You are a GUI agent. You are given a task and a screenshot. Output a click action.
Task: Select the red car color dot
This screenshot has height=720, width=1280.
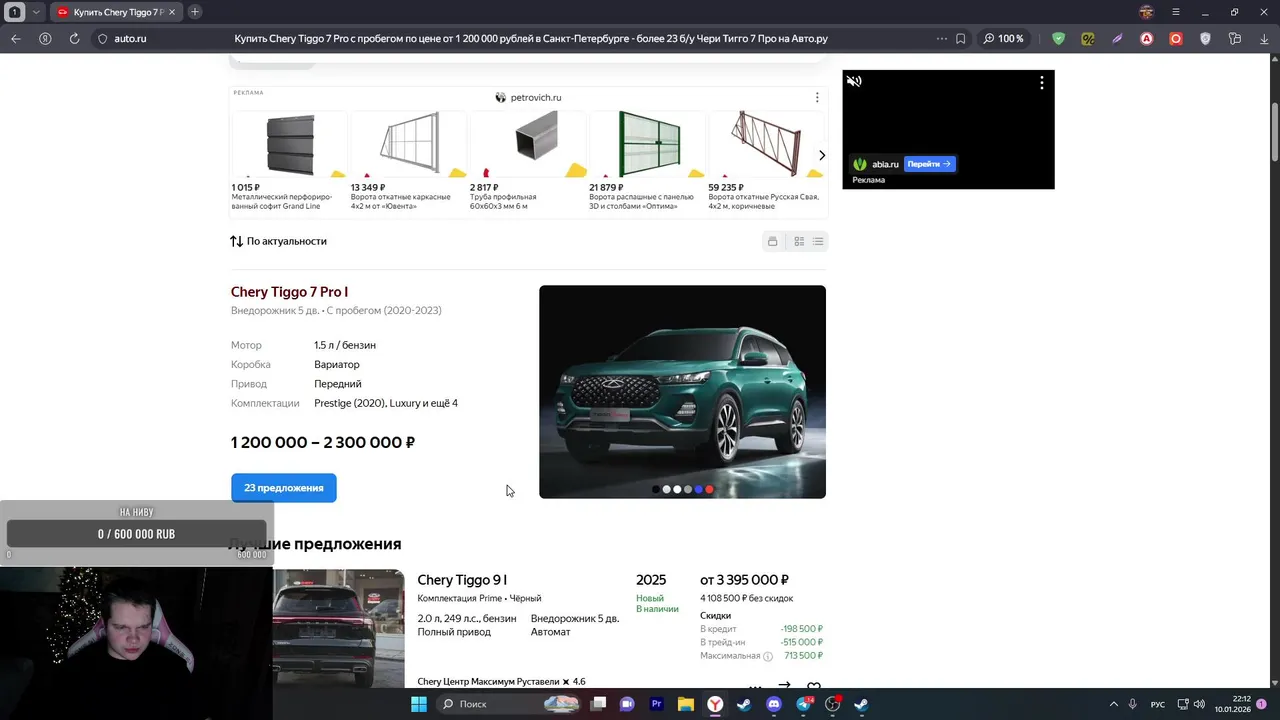point(710,489)
